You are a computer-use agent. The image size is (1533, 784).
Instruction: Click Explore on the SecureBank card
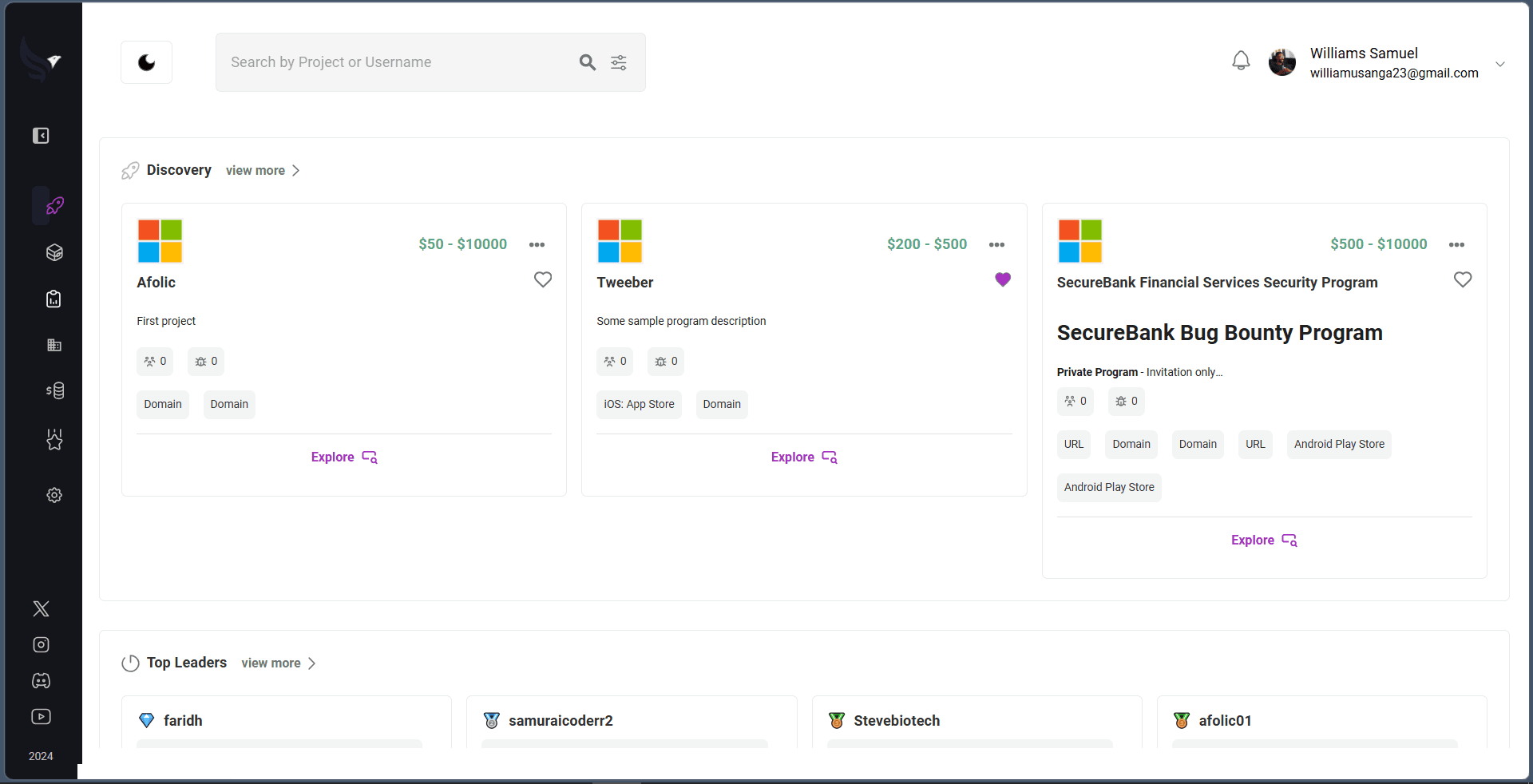click(1264, 540)
